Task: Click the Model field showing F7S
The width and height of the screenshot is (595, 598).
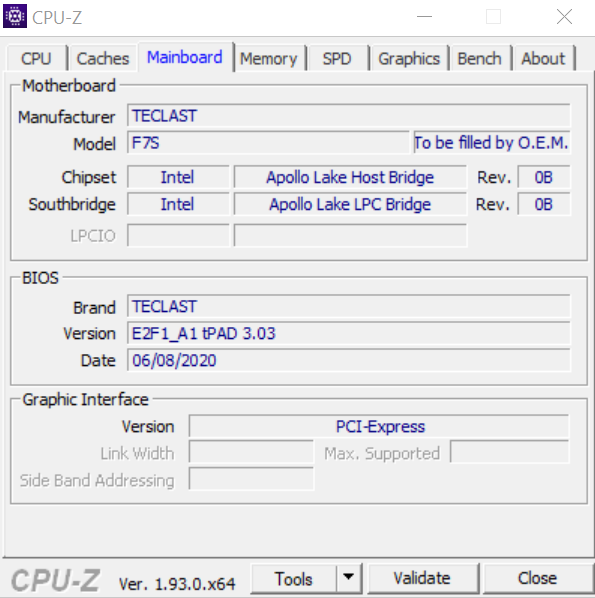Action: pyautogui.click(x=268, y=143)
